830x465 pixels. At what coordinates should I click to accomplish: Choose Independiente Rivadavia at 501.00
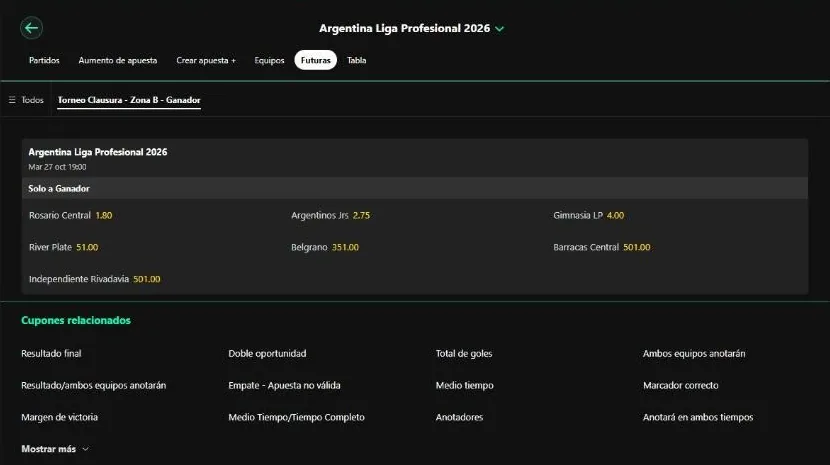[94, 279]
